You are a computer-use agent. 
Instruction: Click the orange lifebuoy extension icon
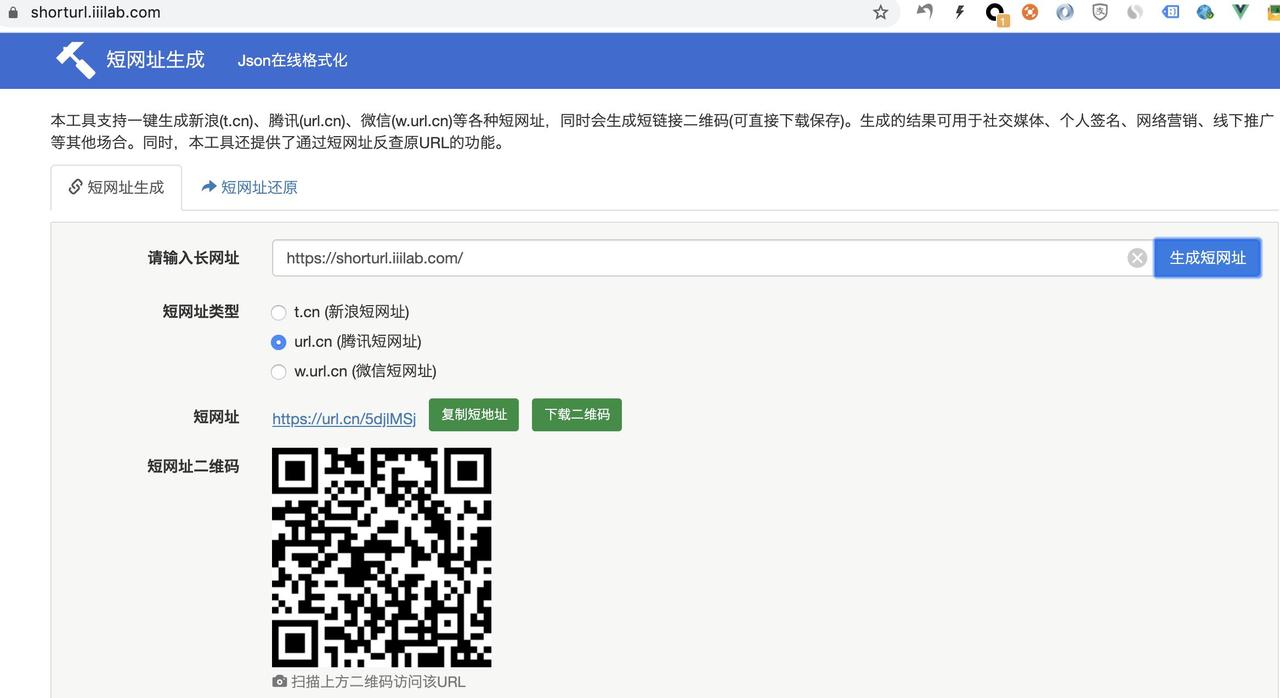click(1030, 12)
